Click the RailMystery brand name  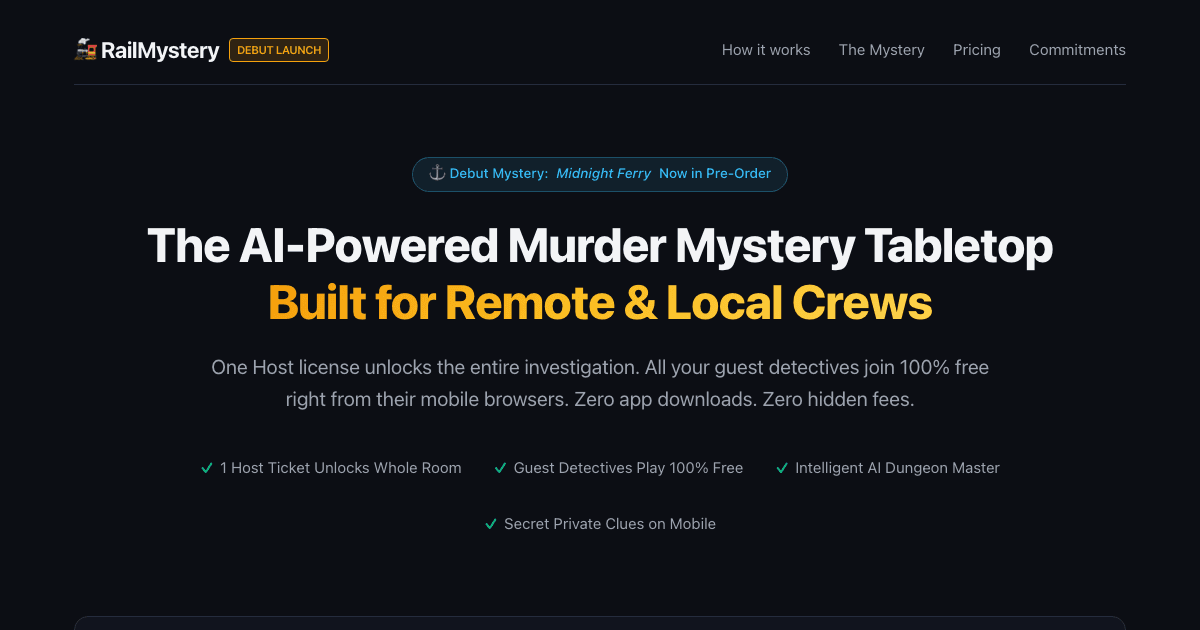tap(160, 50)
